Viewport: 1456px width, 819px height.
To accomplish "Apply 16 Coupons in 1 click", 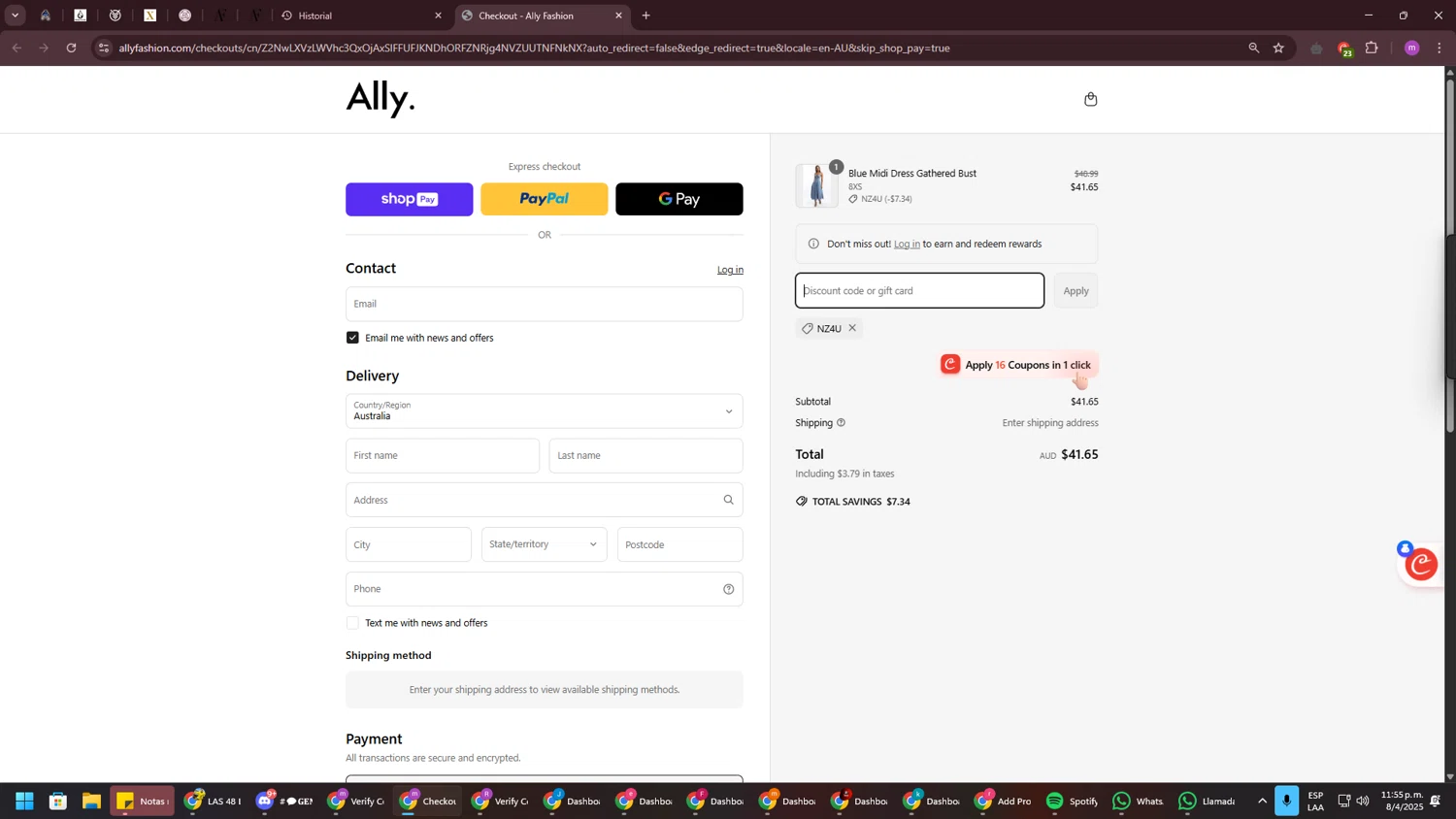I will [1019, 365].
